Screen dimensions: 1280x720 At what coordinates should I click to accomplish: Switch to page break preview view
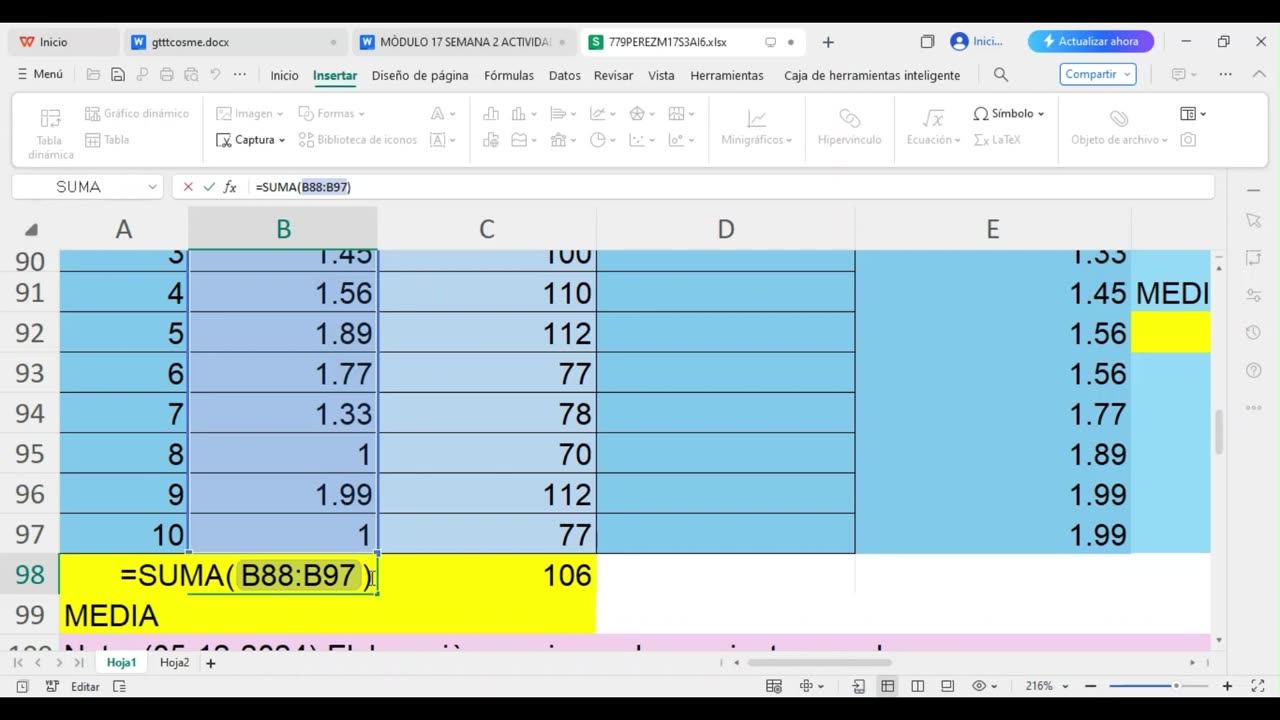[917, 686]
